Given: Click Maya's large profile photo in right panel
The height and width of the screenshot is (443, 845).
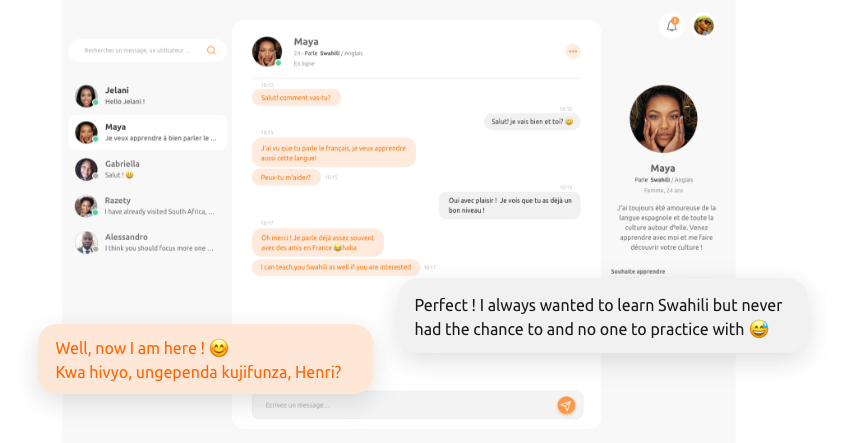Looking at the screenshot, I should coord(663,119).
